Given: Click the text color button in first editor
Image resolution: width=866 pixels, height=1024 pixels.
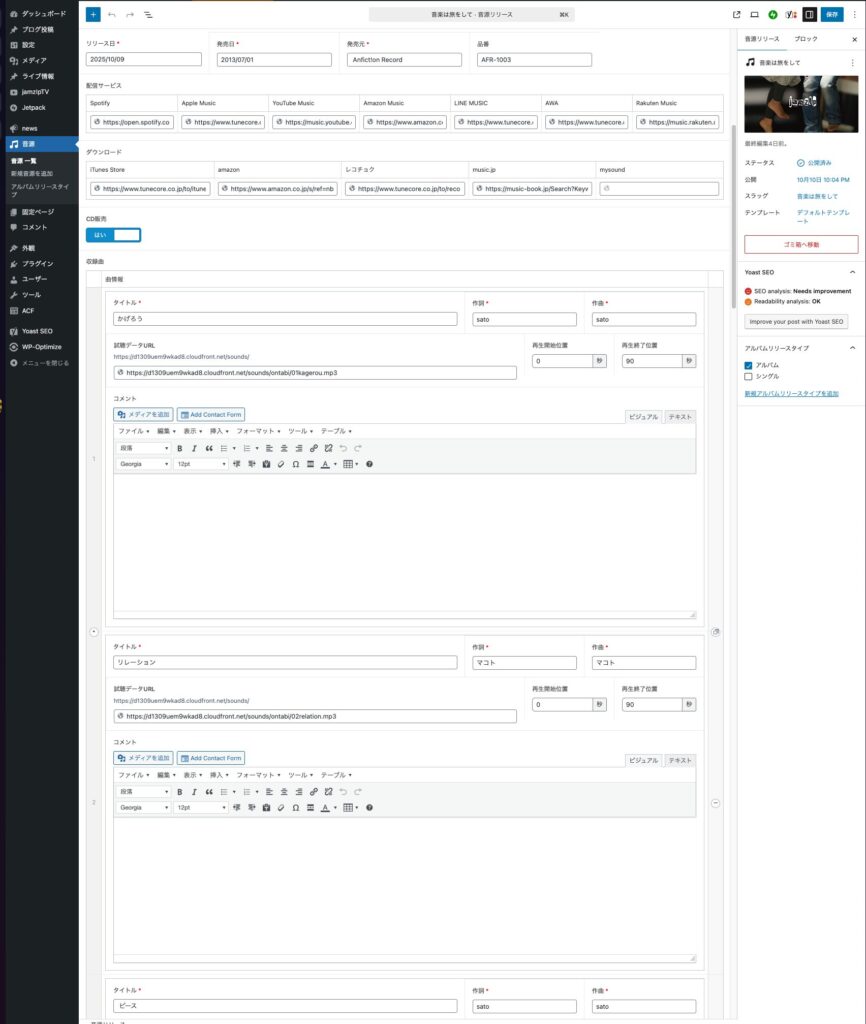Looking at the screenshot, I should pyautogui.click(x=325, y=464).
